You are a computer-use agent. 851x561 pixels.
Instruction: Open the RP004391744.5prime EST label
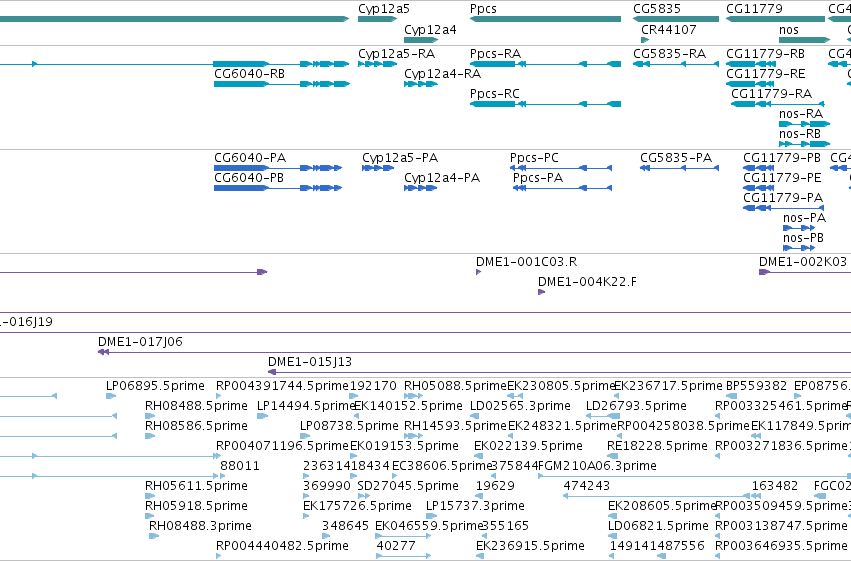[282, 386]
